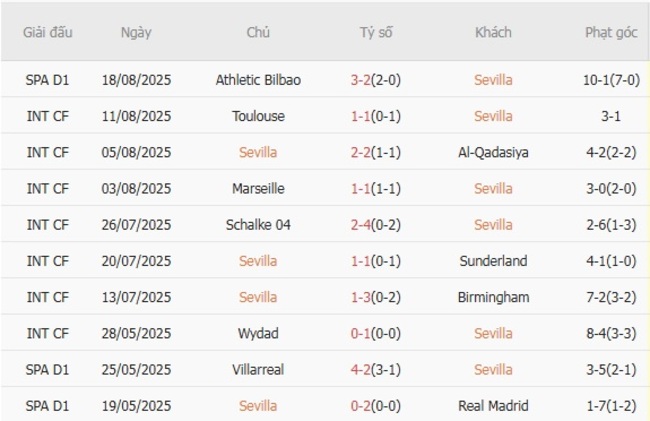Viewport: 650px width, 421px height.
Task: Click the "Tỷ số" column header
Action: click(376, 32)
